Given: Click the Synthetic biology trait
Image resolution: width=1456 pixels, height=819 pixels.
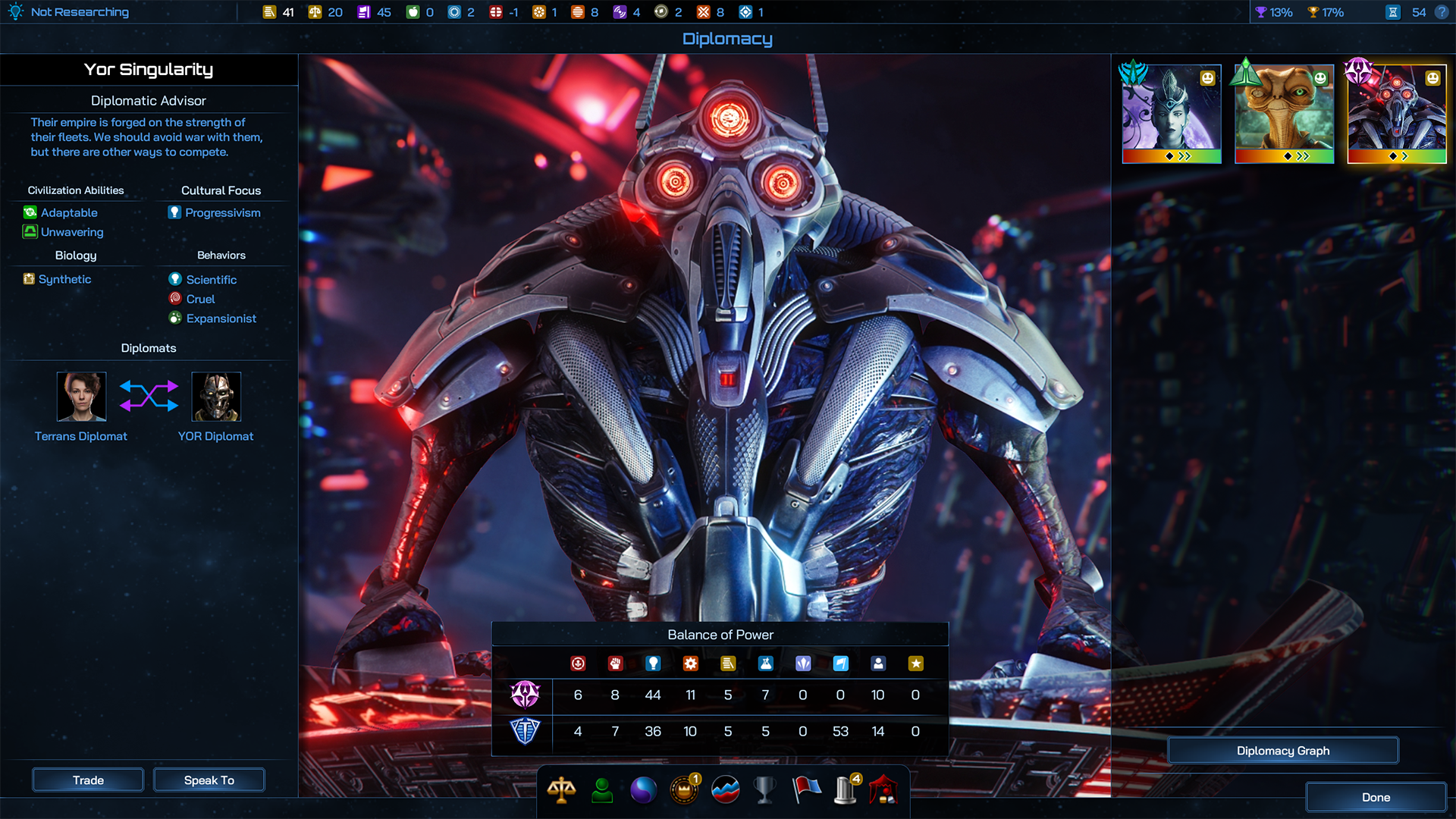Looking at the screenshot, I should [x=57, y=279].
